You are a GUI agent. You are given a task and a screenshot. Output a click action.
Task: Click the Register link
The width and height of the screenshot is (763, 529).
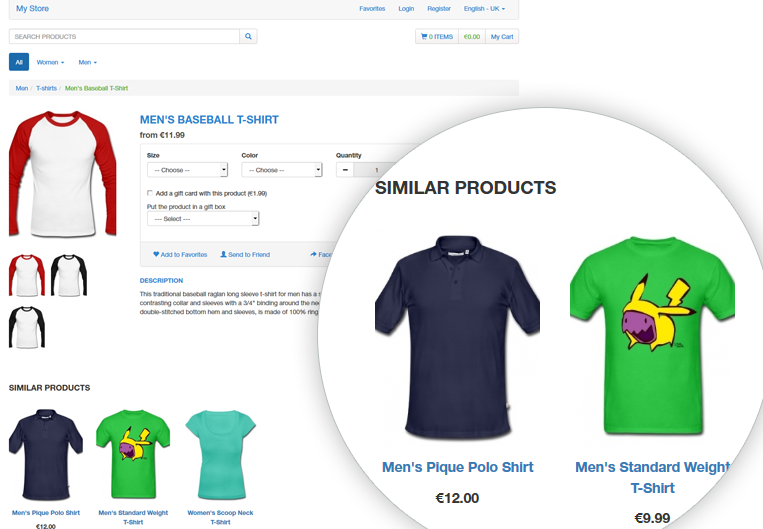[x=439, y=9]
